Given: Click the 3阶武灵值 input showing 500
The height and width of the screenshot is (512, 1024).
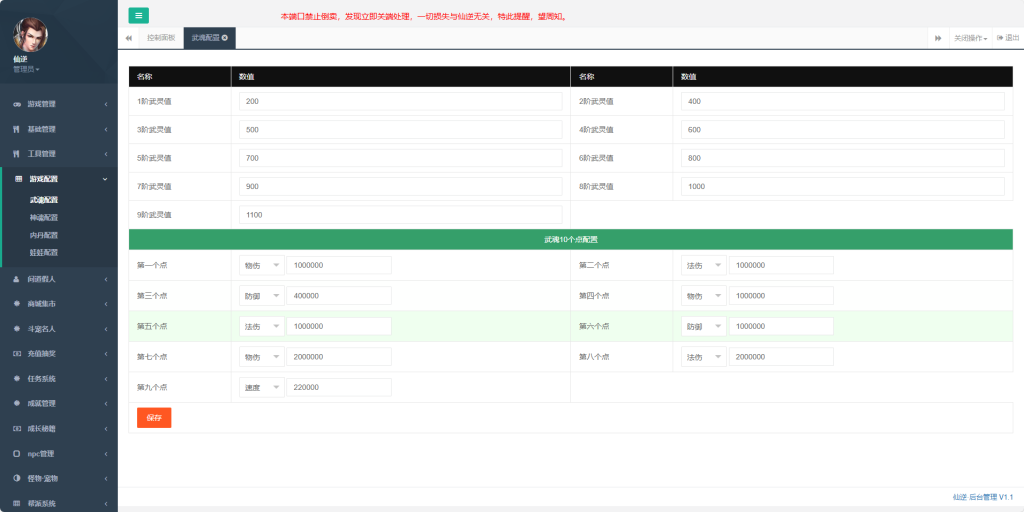Looking at the screenshot, I should click(x=400, y=130).
